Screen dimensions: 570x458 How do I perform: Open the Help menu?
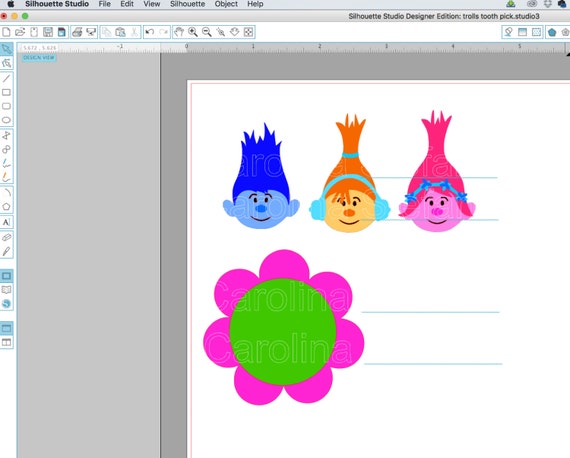255,4
